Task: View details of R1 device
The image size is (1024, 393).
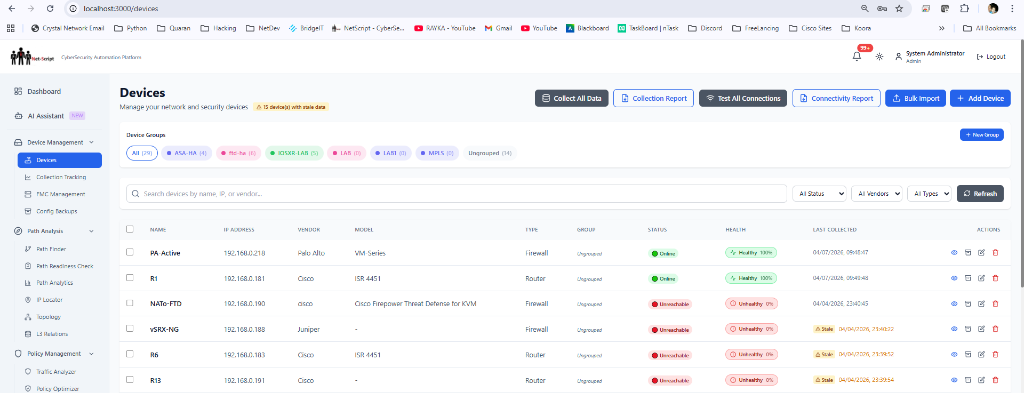Action: (953, 278)
